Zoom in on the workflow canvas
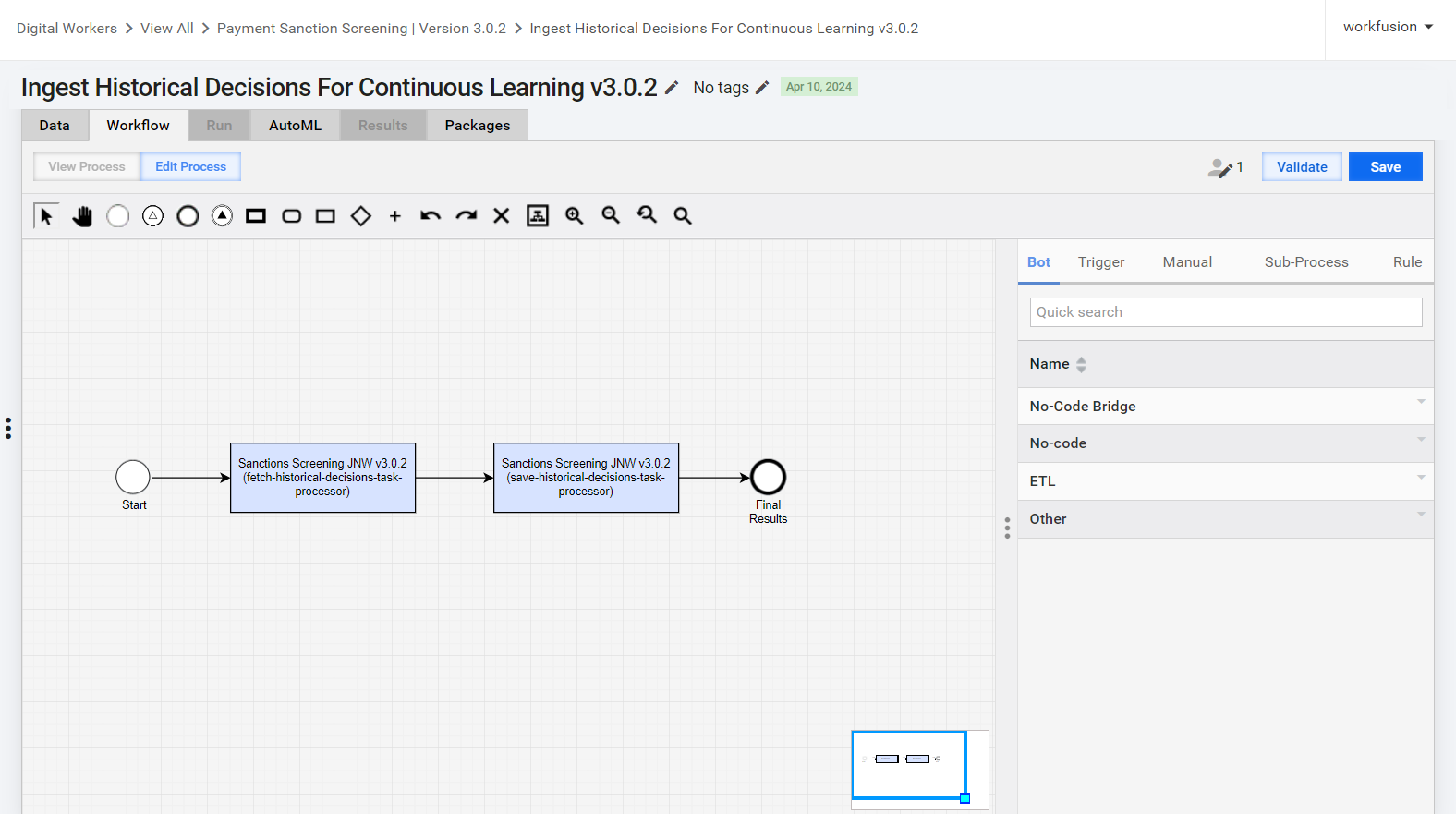The width and height of the screenshot is (1456, 814). (x=574, y=215)
